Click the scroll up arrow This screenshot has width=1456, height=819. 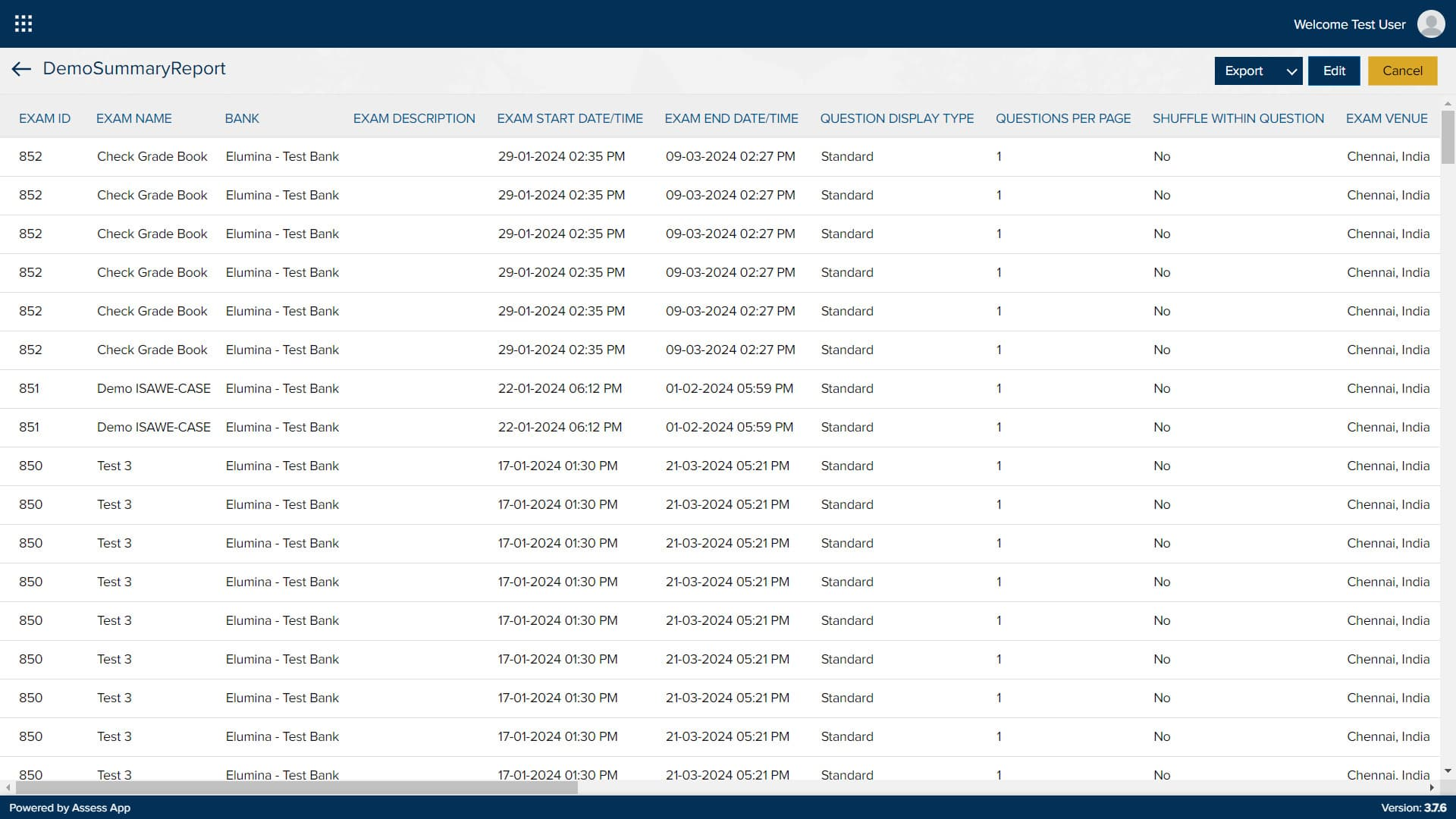pyautogui.click(x=1448, y=103)
